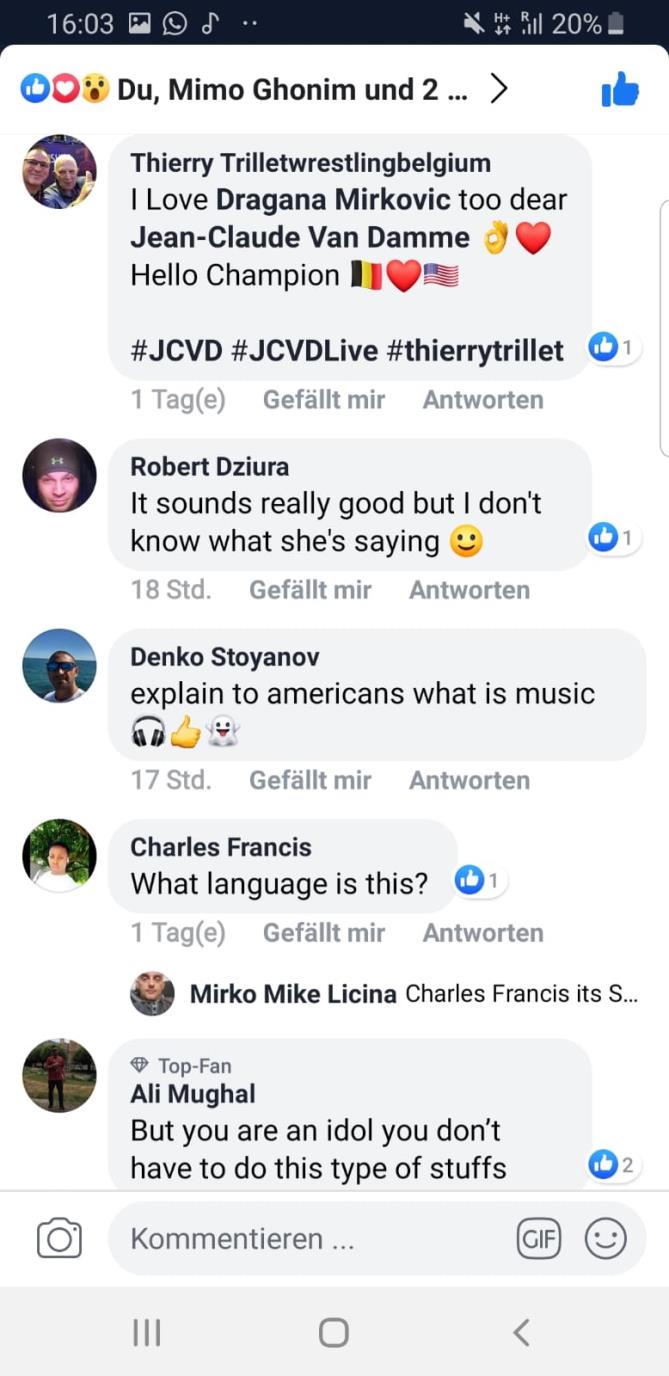Like Charles Francis's comment with Gefällt mir
The image size is (669, 1376).
tap(324, 933)
